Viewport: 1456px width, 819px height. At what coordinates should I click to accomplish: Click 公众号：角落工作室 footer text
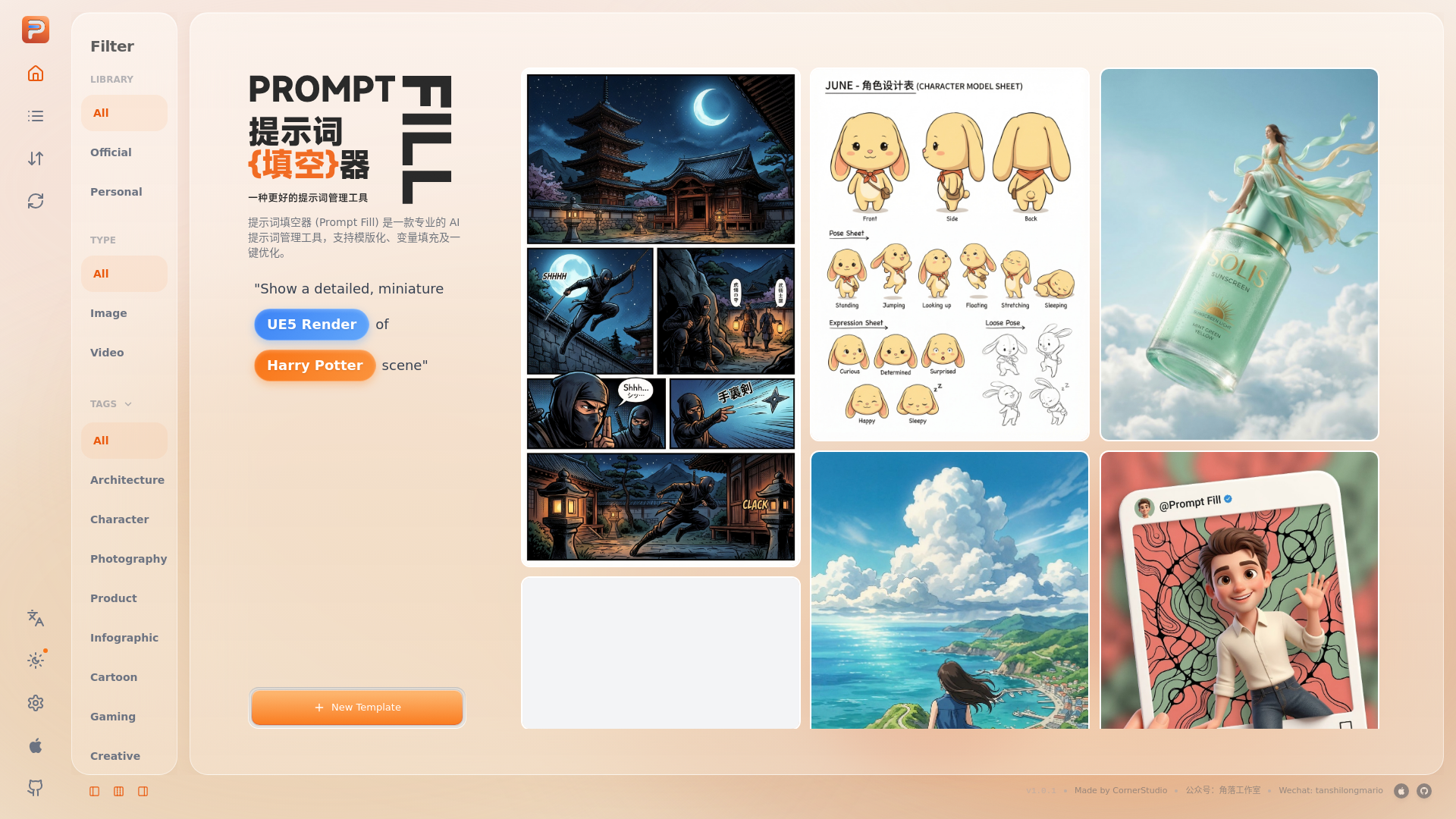(x=1223, y=791)
